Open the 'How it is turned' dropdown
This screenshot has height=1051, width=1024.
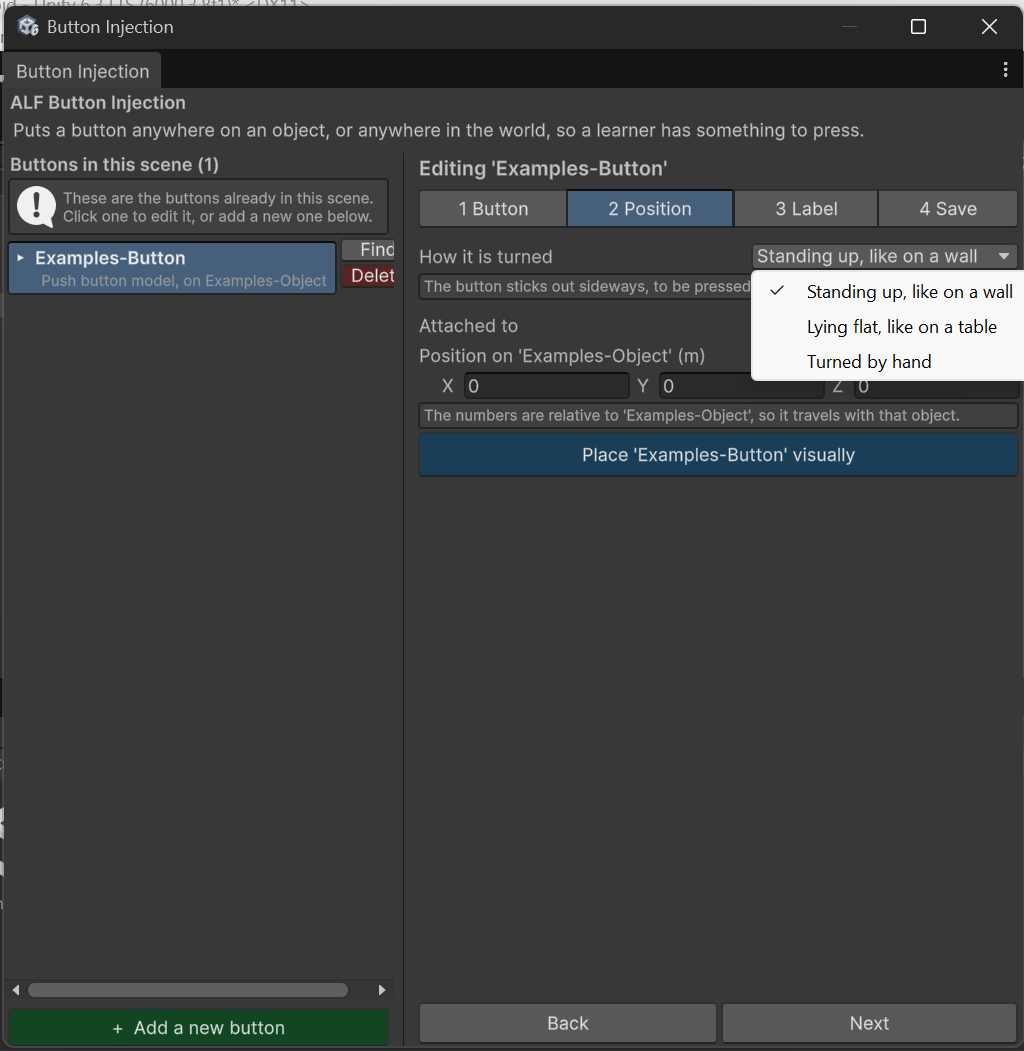point(884,256)
